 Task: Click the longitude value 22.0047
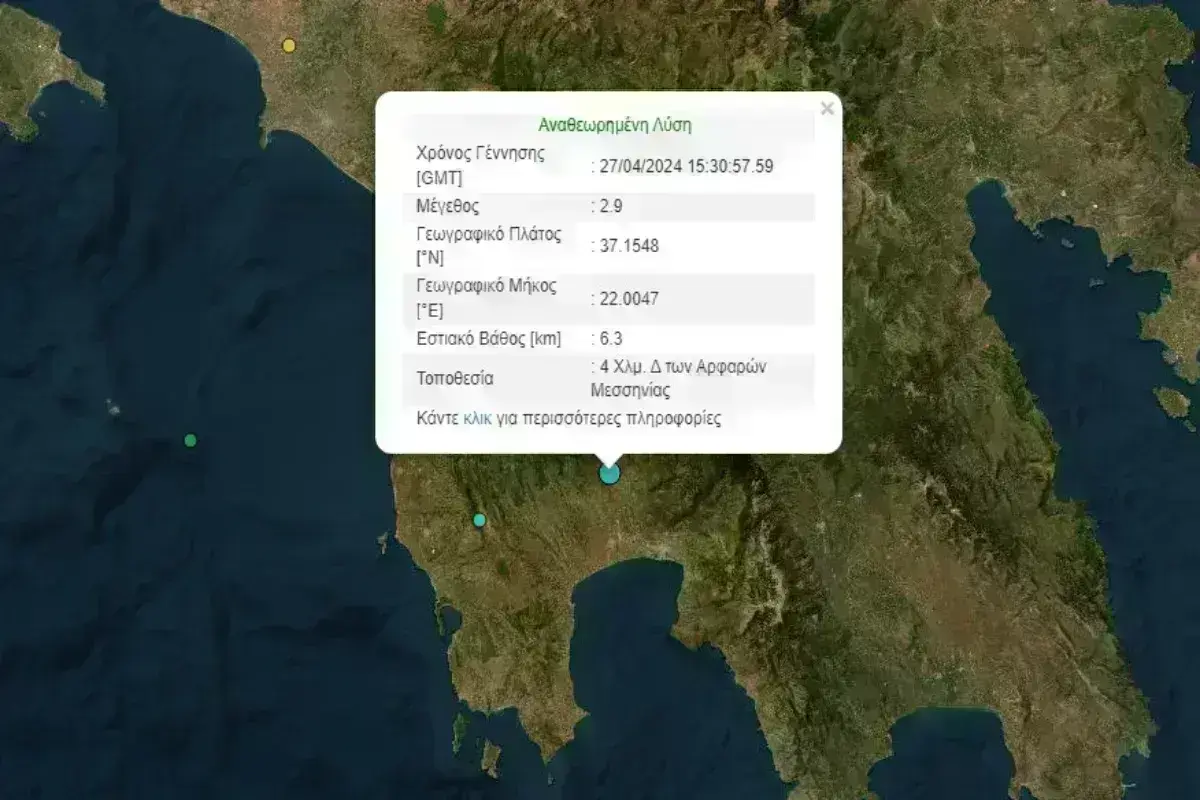[x=627, y=299]
